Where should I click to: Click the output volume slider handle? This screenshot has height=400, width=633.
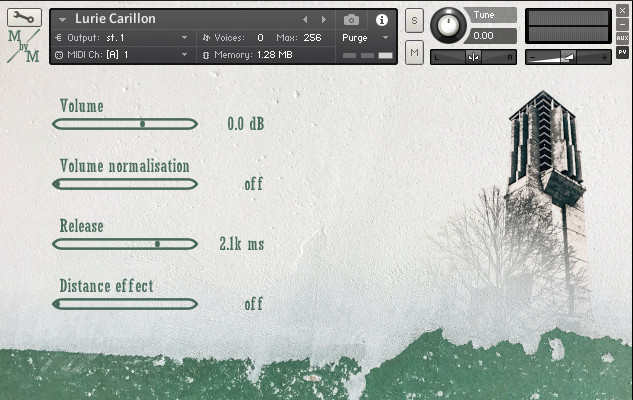[568, 57]
